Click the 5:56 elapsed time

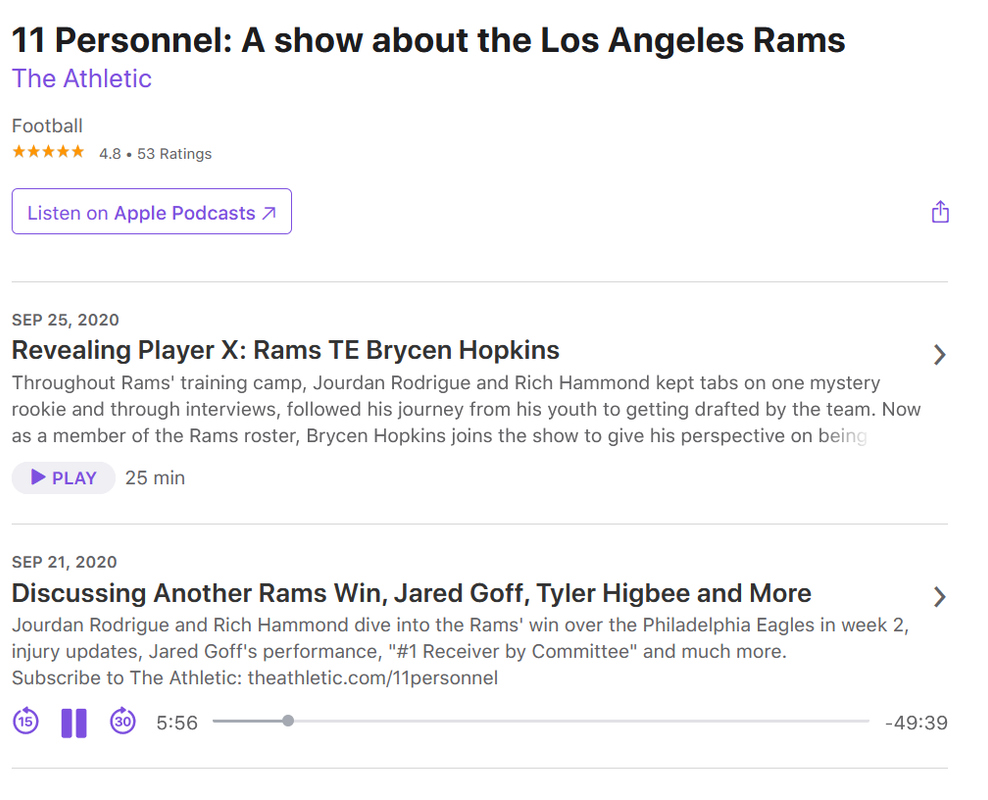pyautogui.click(x=177, y=723)
